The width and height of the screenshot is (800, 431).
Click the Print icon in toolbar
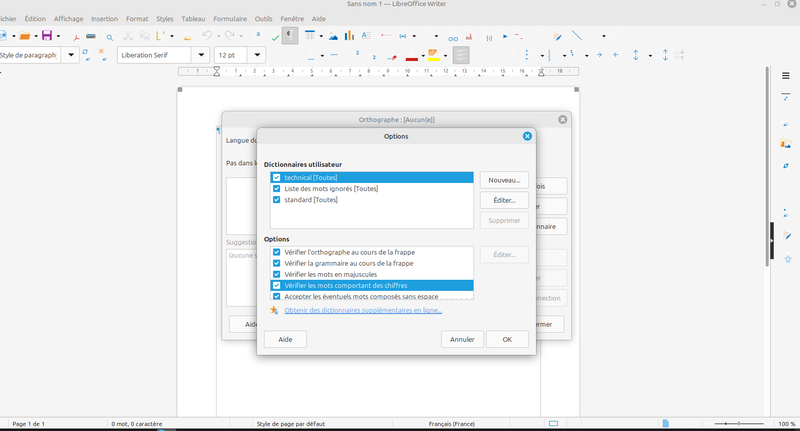coord(92,36)
